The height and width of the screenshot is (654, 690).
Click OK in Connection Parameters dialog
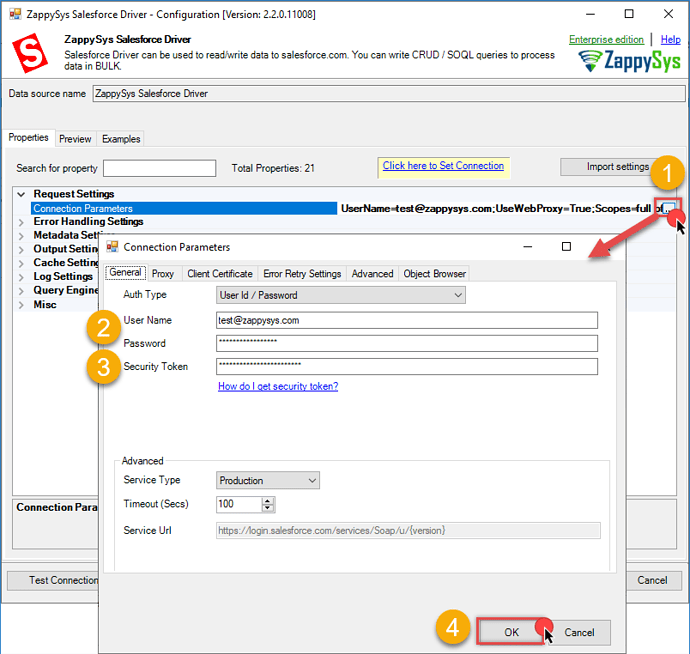tap(511, 632)
